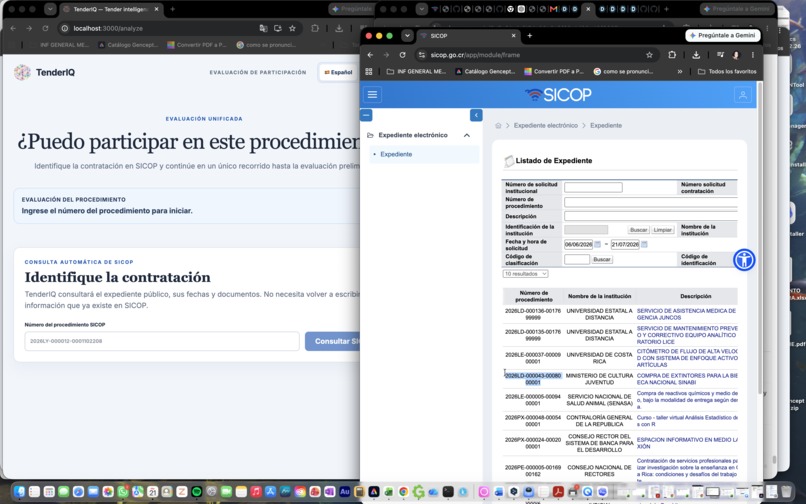Click the home icon in the breadcrumb
Screen dimensions: 806x504
click(x=498, y=125)
